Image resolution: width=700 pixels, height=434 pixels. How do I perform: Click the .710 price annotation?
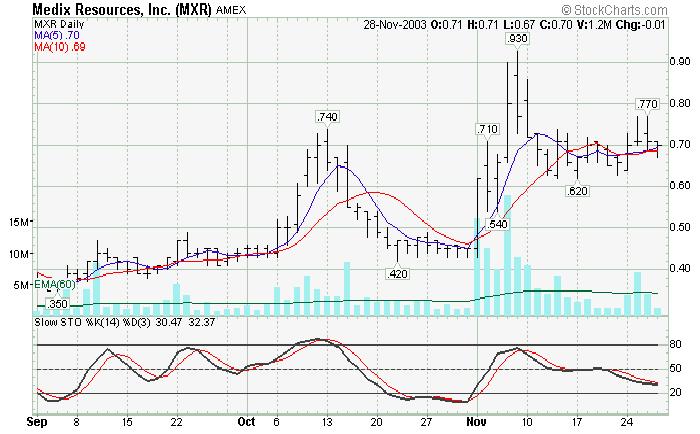click(x=487, y=129)
